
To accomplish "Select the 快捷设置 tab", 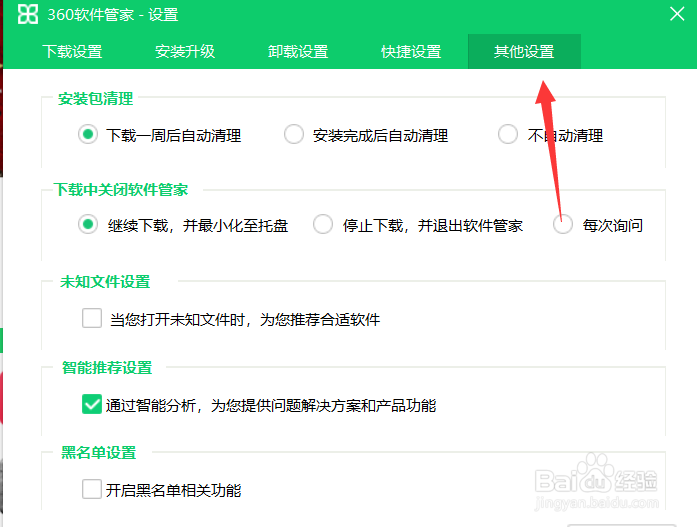I will [411, 52].
